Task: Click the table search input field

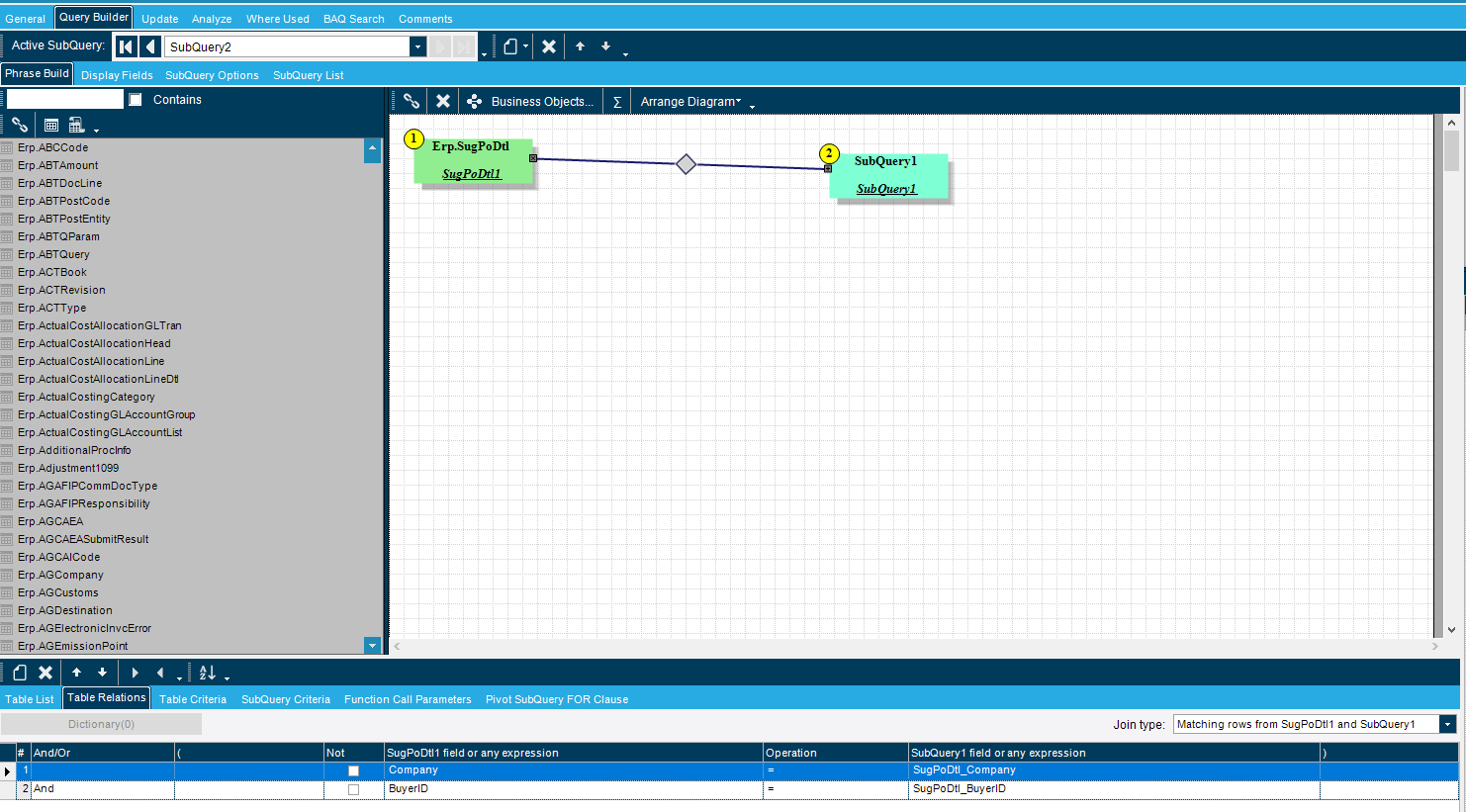Action: point(65,99)
